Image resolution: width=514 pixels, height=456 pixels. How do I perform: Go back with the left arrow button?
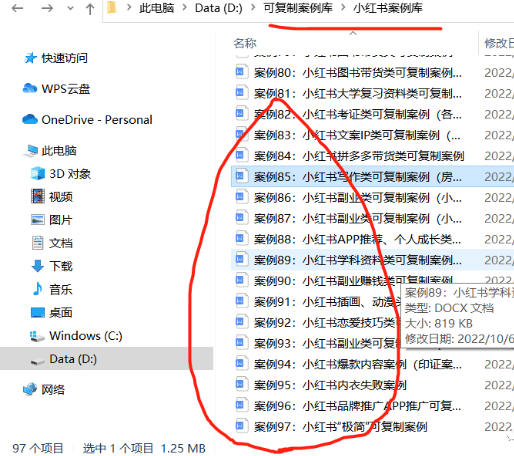pos(17,8)
